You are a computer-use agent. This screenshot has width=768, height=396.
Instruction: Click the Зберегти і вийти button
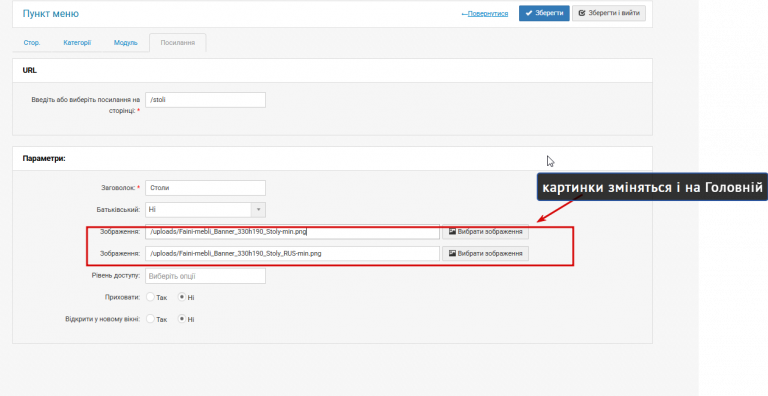(x=609, y=13)
